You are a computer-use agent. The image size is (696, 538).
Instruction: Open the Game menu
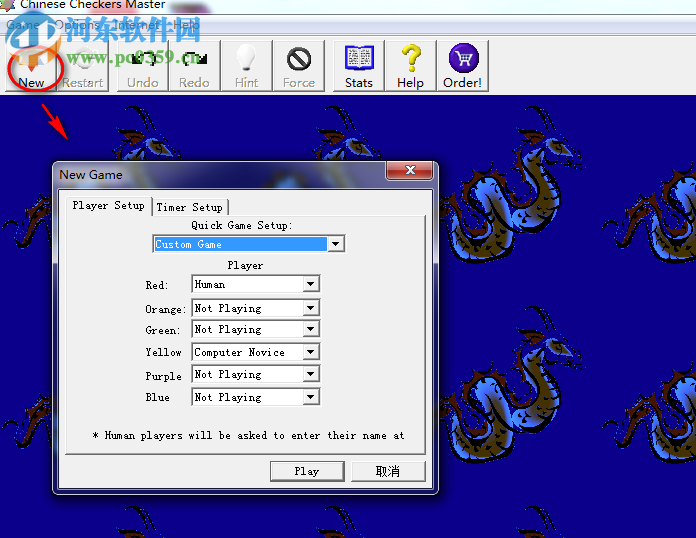click(22, 25)
